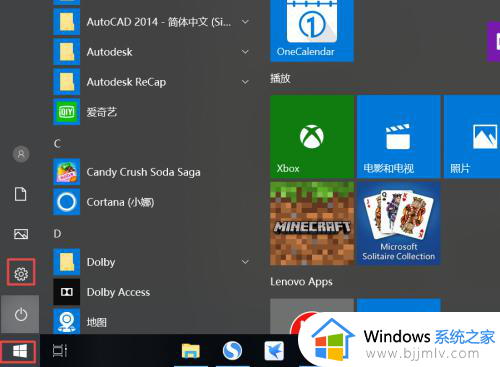Open the Settings gear in Start sidebar
Image resolution: width=500 pixels, height=367 pixels.
pos(21,274)
